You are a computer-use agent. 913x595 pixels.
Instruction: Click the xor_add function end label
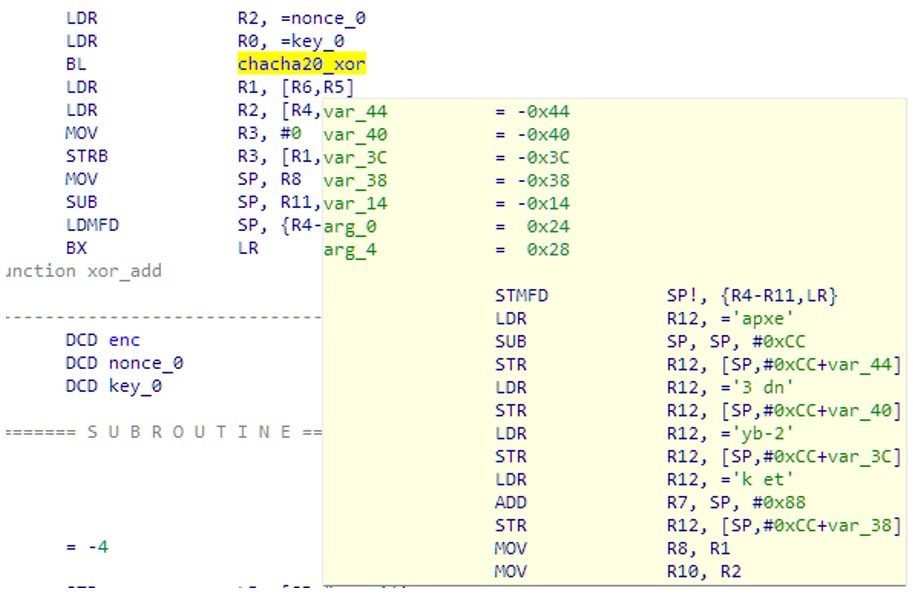pos(83,271)
